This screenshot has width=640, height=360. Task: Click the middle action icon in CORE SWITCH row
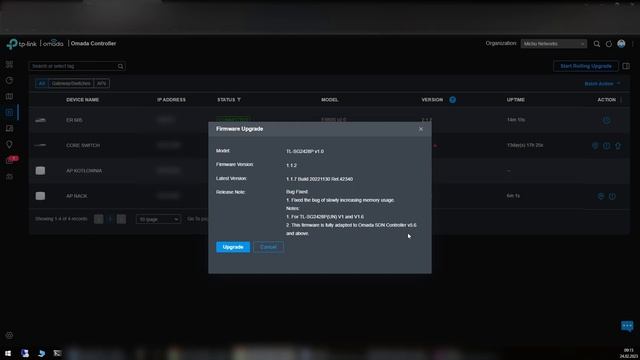[607, 145]
